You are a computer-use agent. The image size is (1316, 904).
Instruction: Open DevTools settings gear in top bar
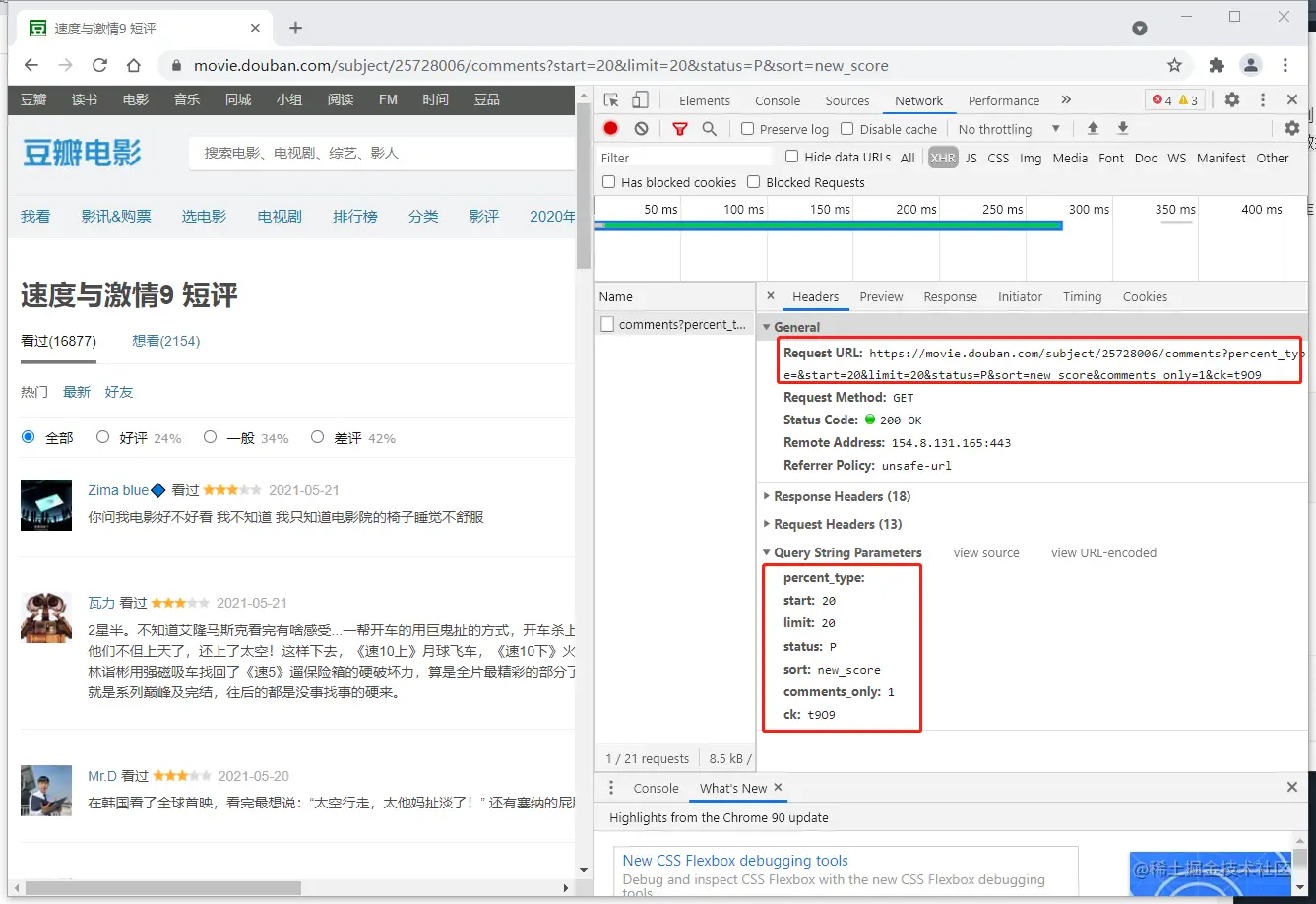click(1232, 99)
